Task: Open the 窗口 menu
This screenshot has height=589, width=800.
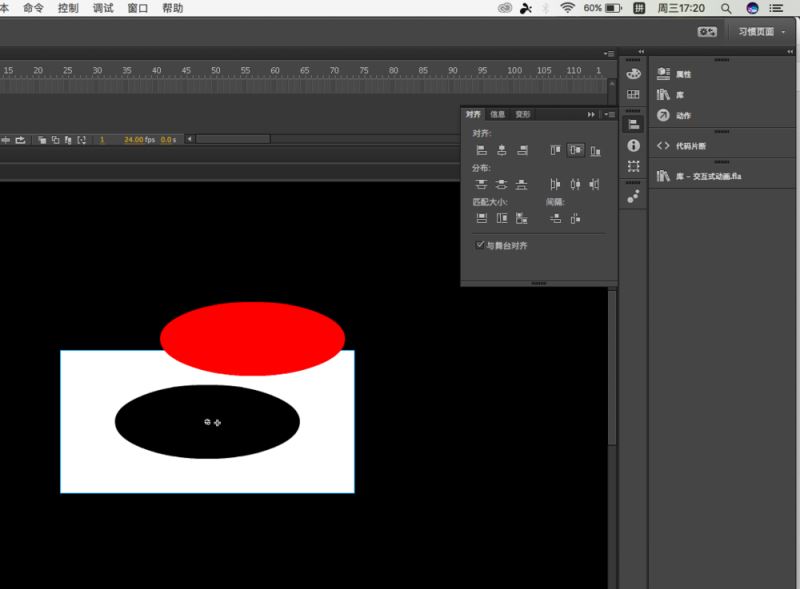Action: tap(137, 8)
